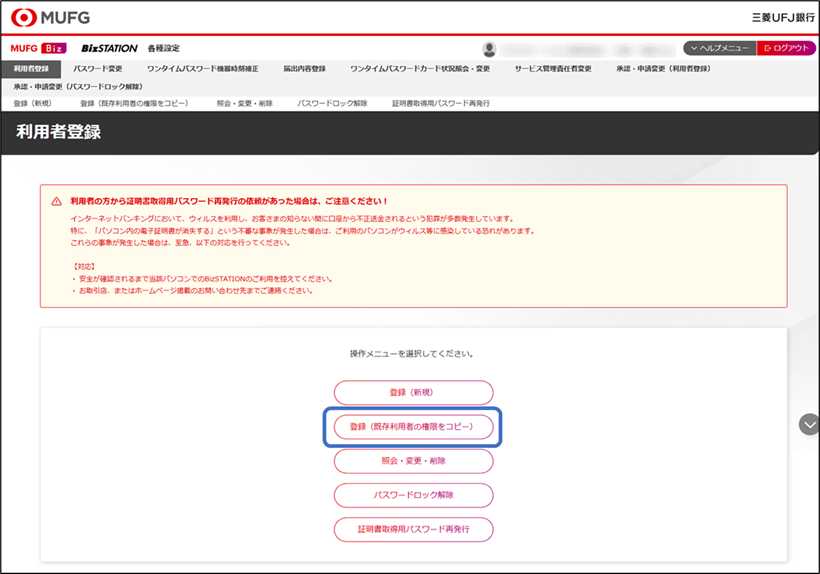Open ワンタイムパスワード機器時刻補正 tab

pyautogui.click(x=201, y=69)
